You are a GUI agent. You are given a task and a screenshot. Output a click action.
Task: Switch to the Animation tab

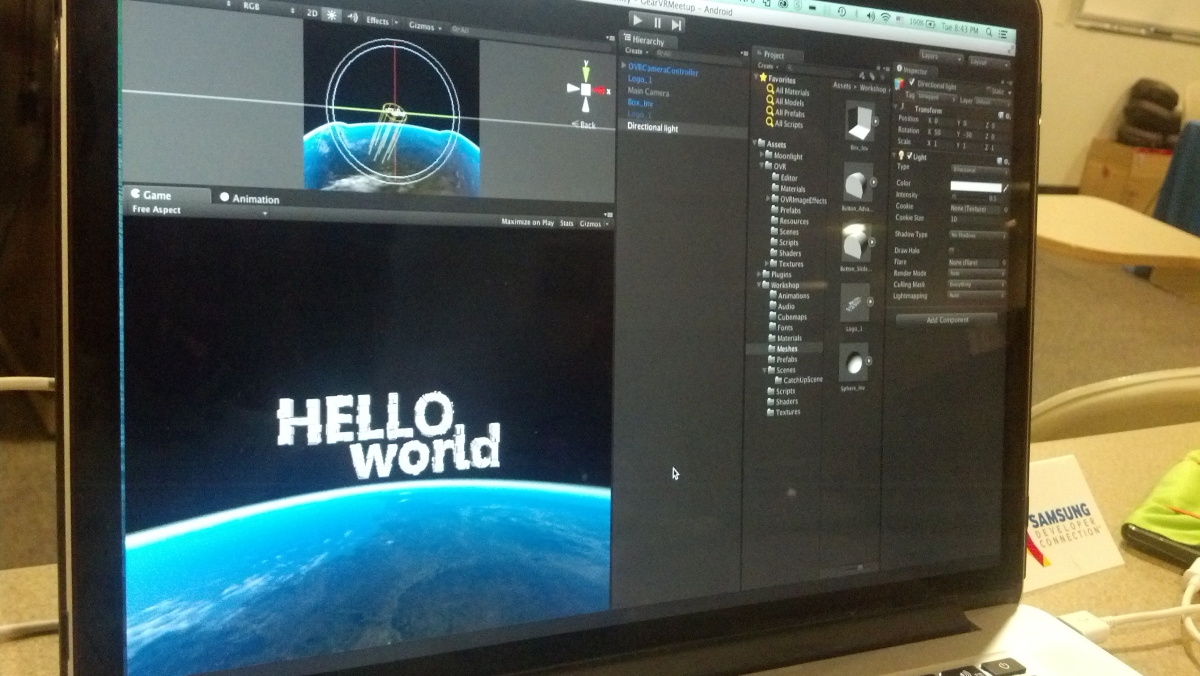pyautogui.click(x=249, y=198)
